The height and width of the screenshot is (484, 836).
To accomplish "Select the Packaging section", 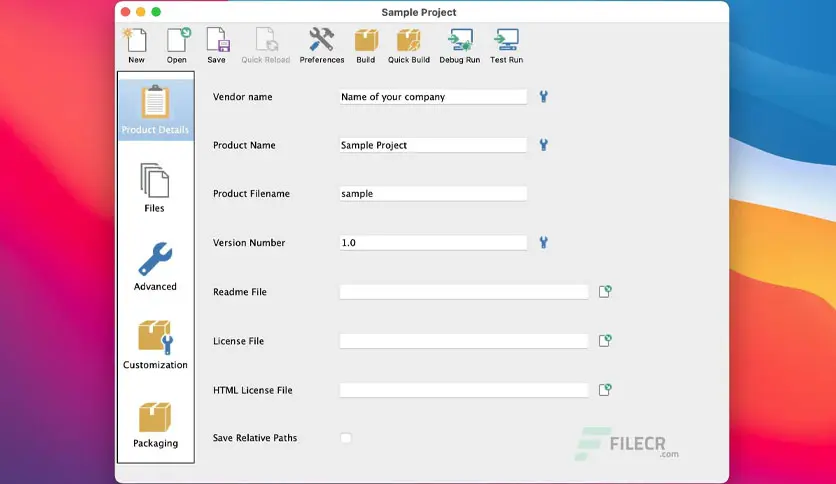I will (x=155, y=425).
